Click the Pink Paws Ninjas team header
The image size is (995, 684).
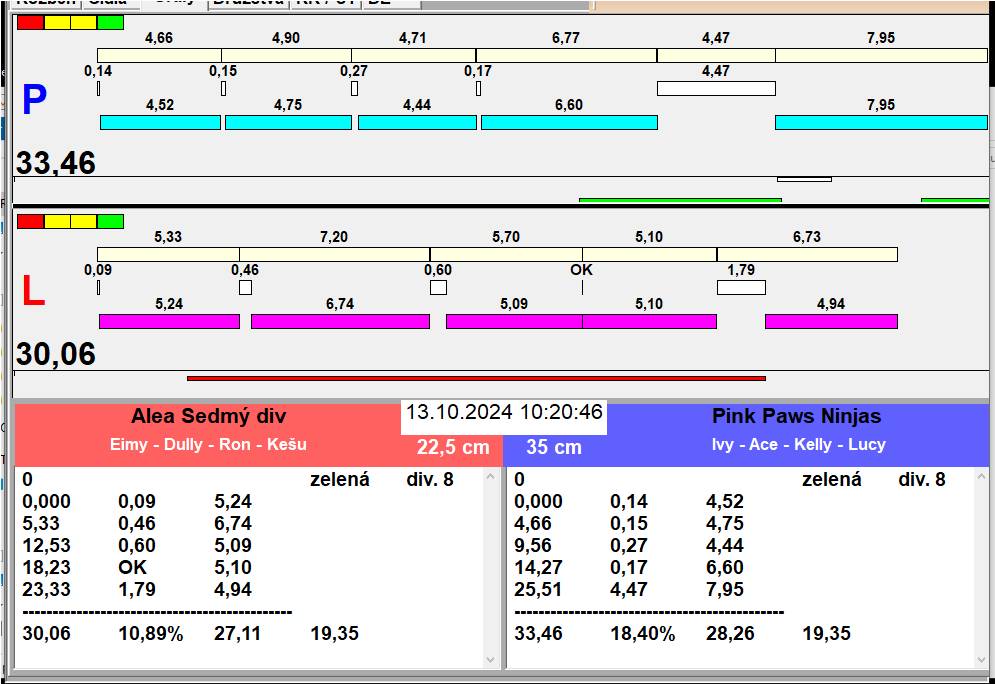[796, 417]
